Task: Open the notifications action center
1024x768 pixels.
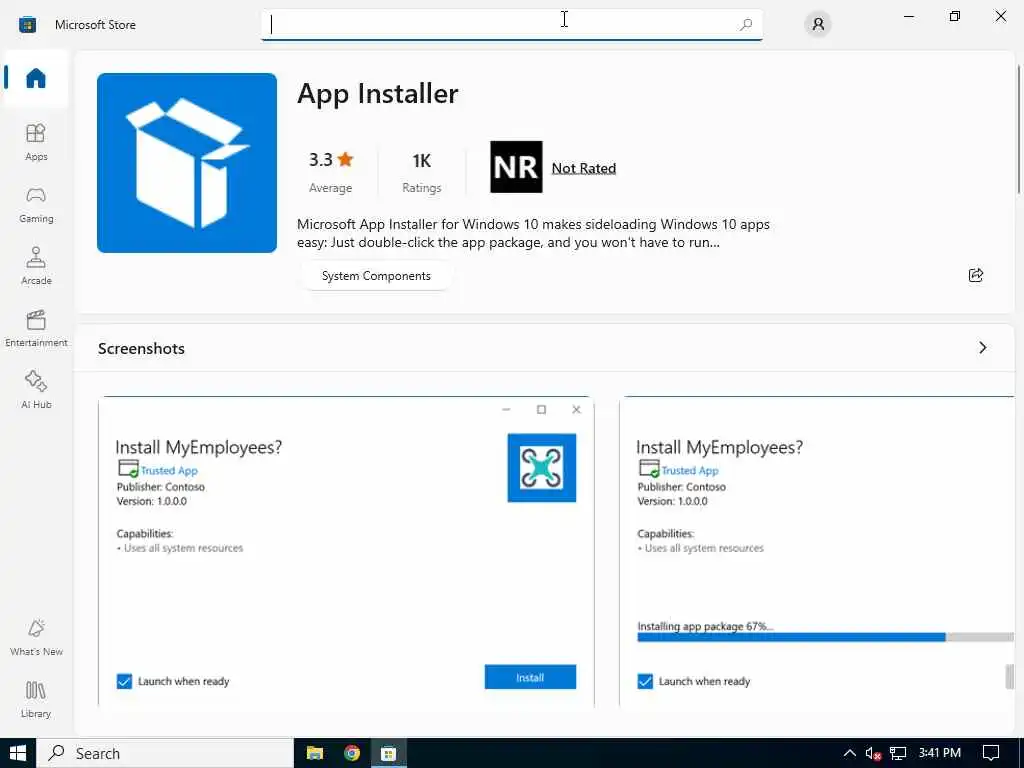Action: 991,753
